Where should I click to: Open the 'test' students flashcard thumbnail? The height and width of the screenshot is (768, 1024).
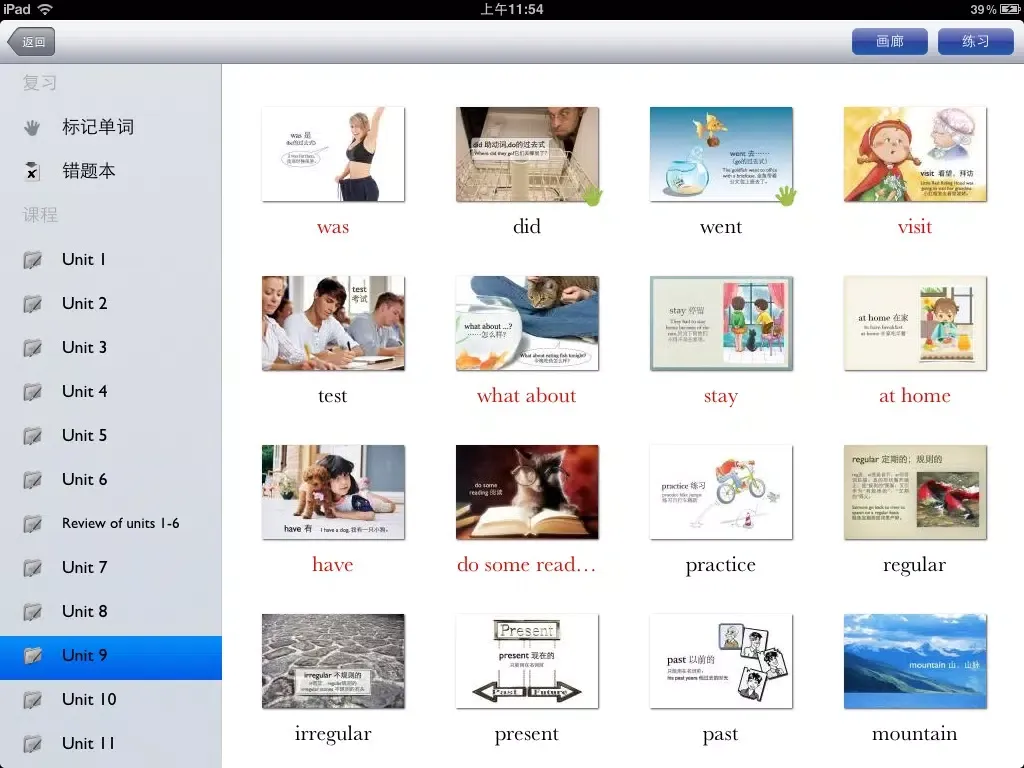(x=333, y=323)
